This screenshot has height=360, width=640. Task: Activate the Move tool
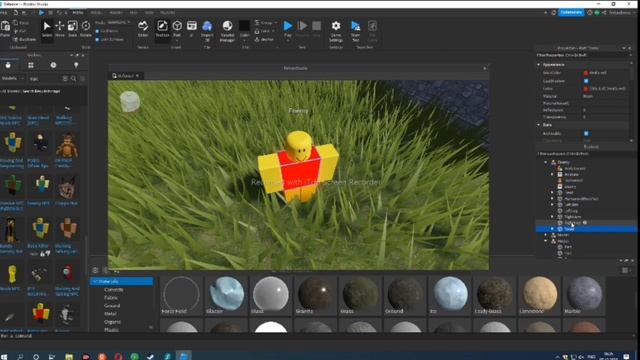point(60,29)
